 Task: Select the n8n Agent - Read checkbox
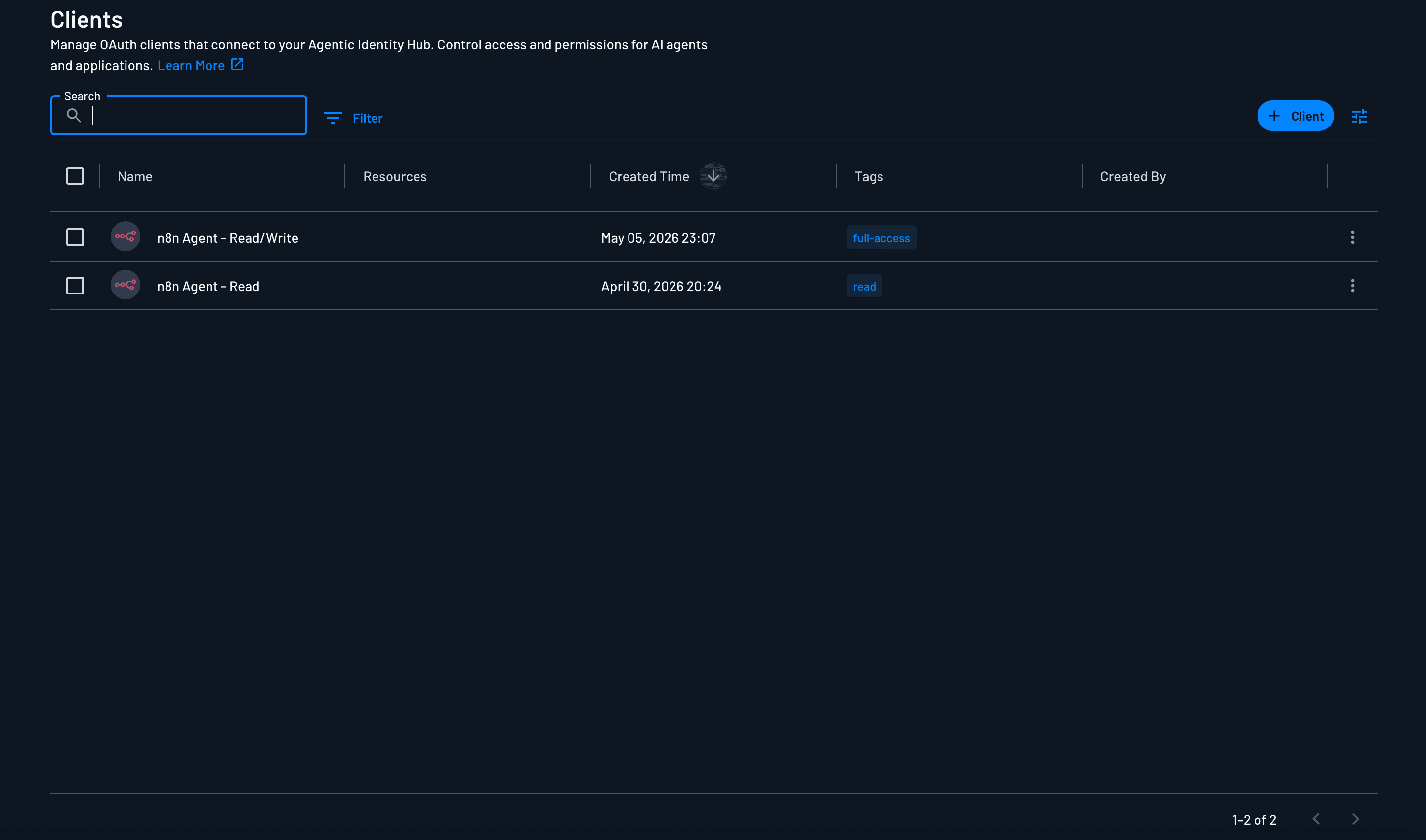tap(75, 286)
